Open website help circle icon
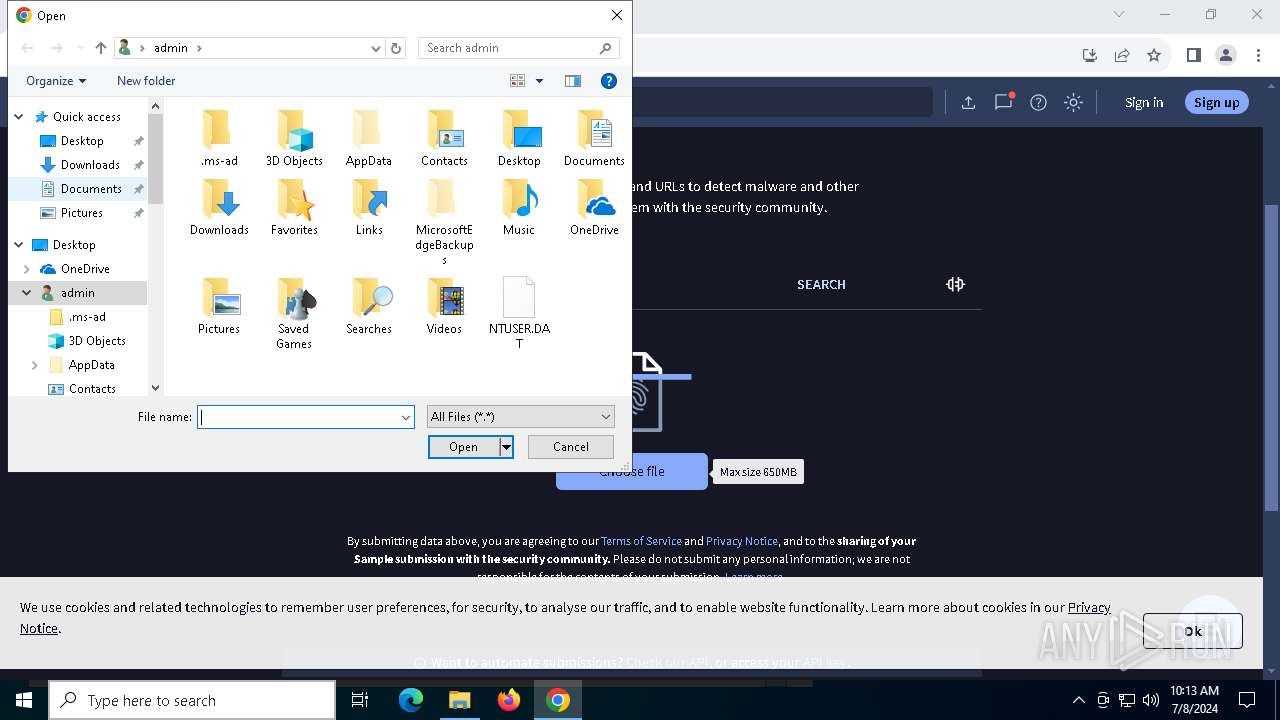The image size is (1280, 720). 1038,102
